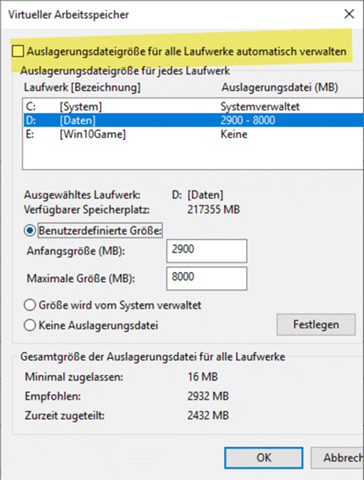Click the Minimal zugelassen 16 MB value
The image size is (364, 480).
click(x=203, y=377)
